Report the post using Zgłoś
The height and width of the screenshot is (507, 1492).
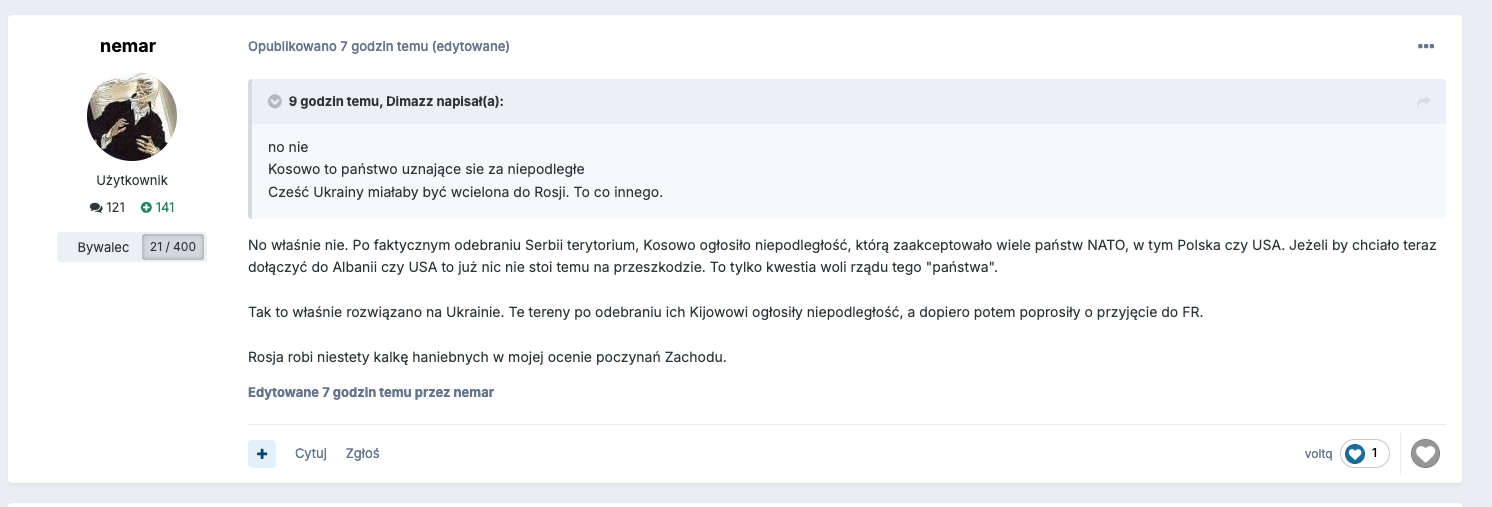pyautogui.click(x=362, y=453)
